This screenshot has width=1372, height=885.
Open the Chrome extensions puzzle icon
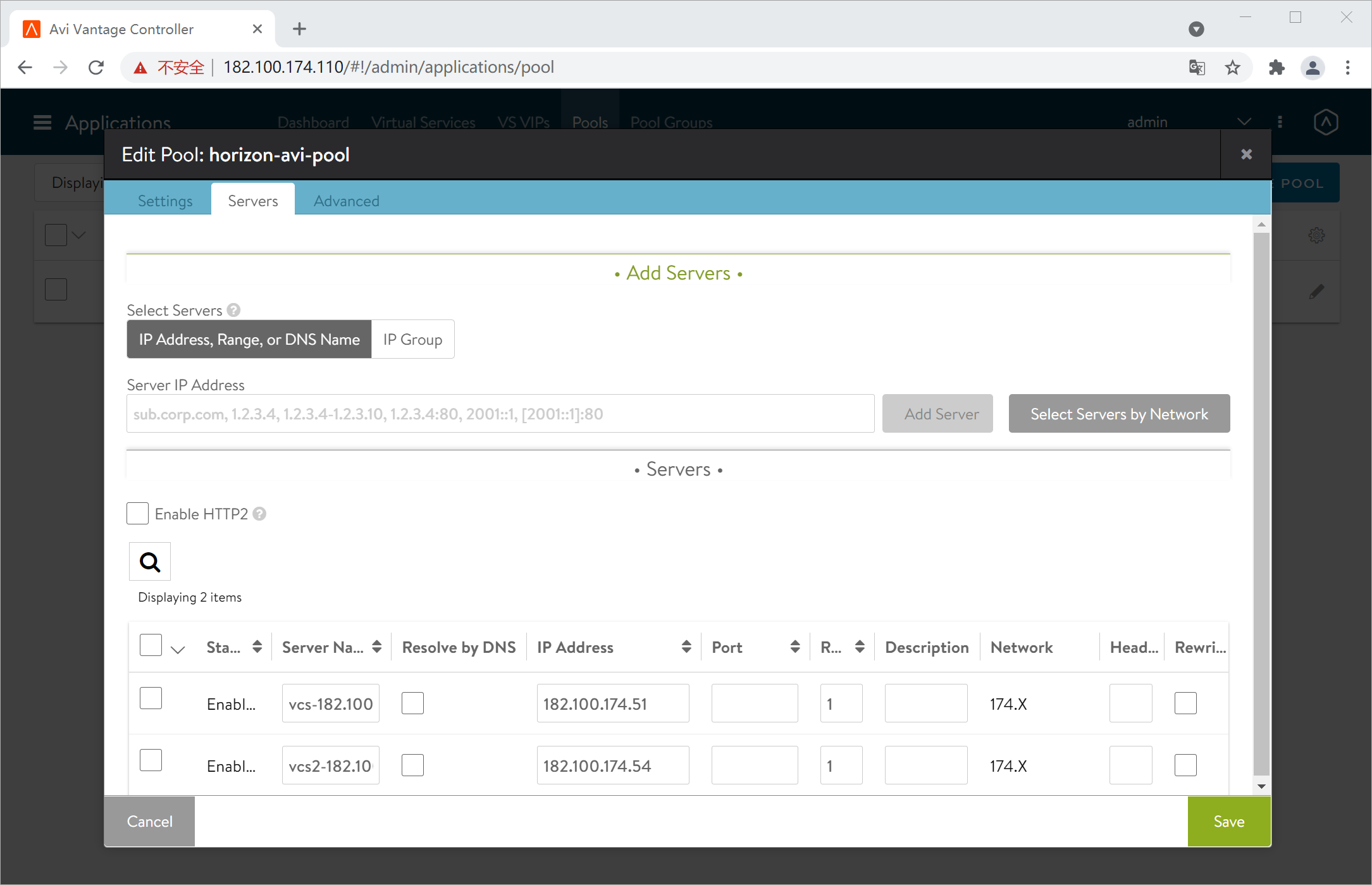(1276, 67)
